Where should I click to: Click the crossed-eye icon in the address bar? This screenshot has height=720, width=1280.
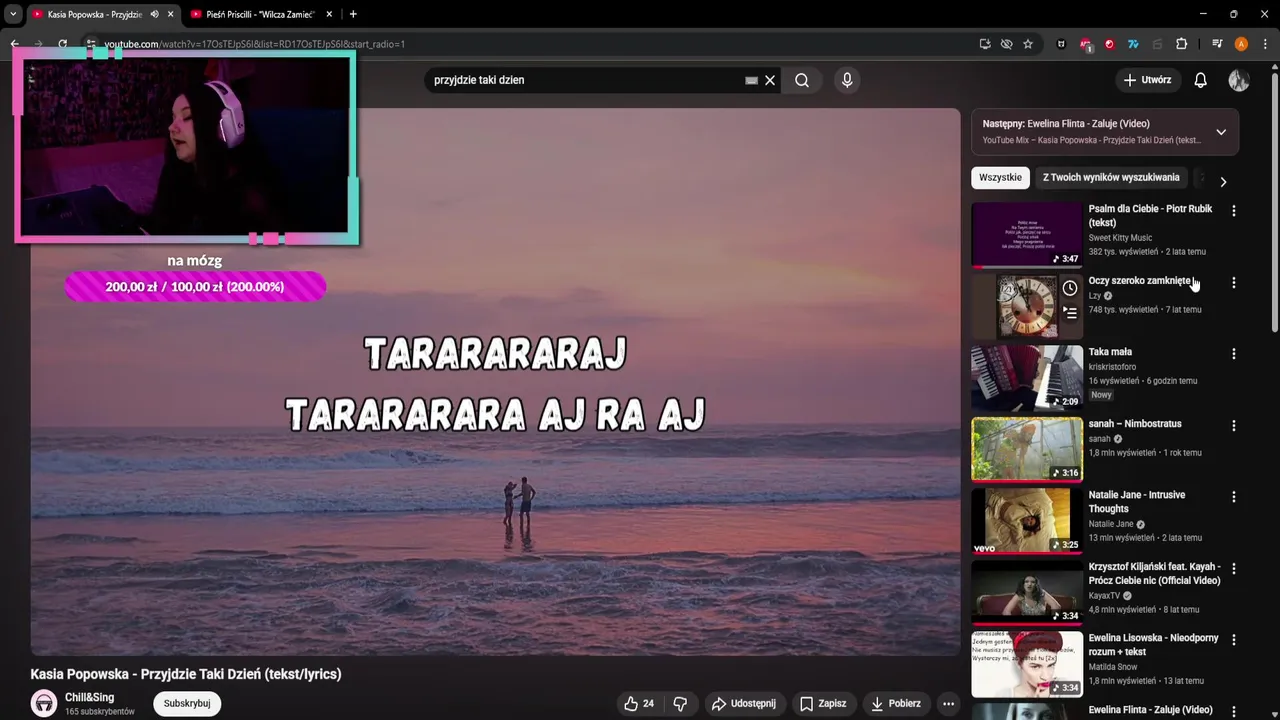(x=1006, y=44)
